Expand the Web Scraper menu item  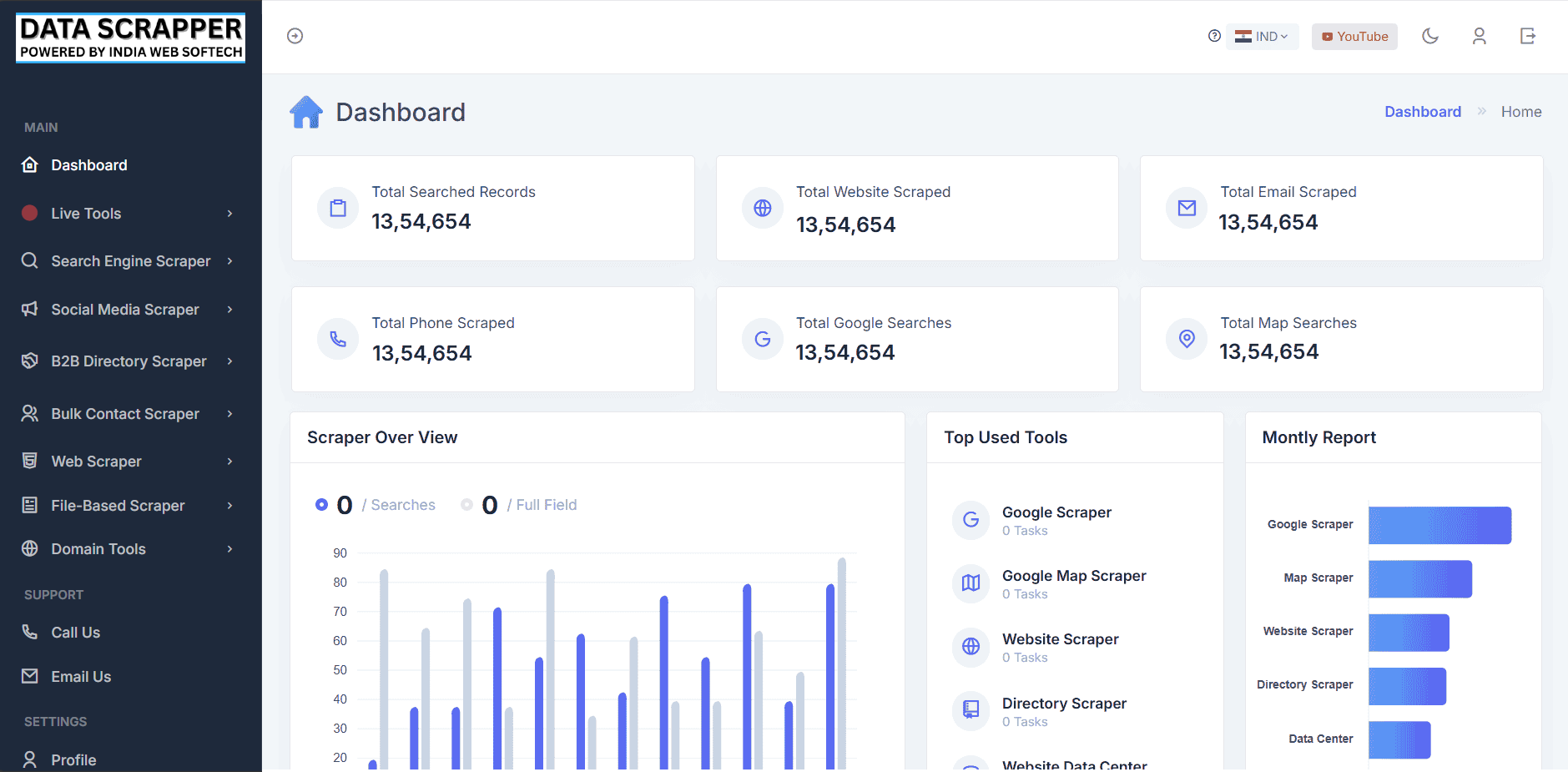pyautogui.click(x=95, y=461)
